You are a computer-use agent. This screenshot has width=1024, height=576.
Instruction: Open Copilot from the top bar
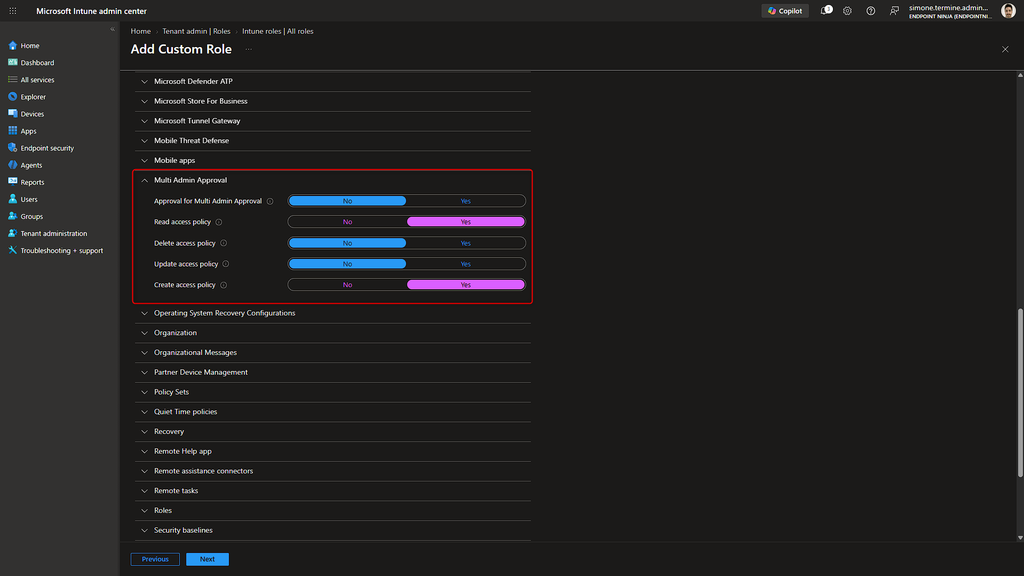point(785,11)
